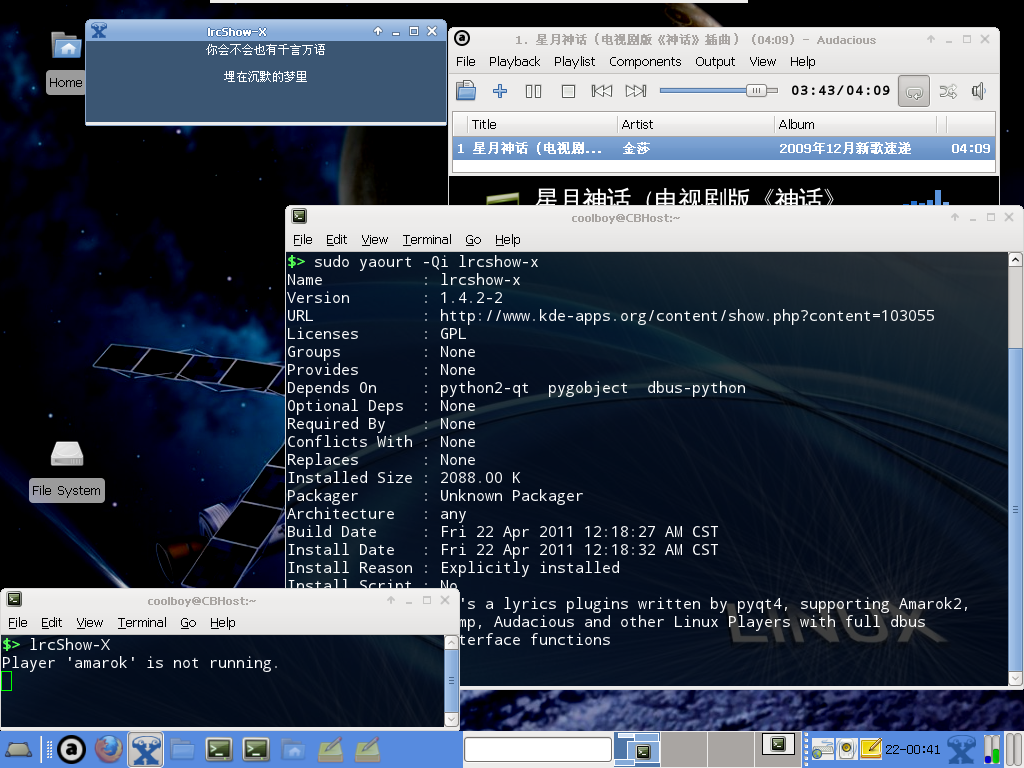Viewport: 1024px width, 768px height.
Task: Click the kde-apps.org URL in terminal output
Action: [687, 316]
